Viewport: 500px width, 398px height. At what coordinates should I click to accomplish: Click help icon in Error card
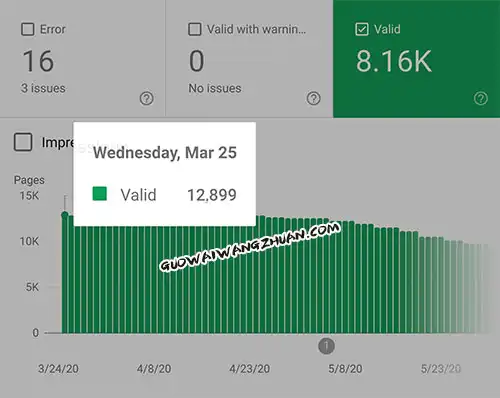[146, 98]
